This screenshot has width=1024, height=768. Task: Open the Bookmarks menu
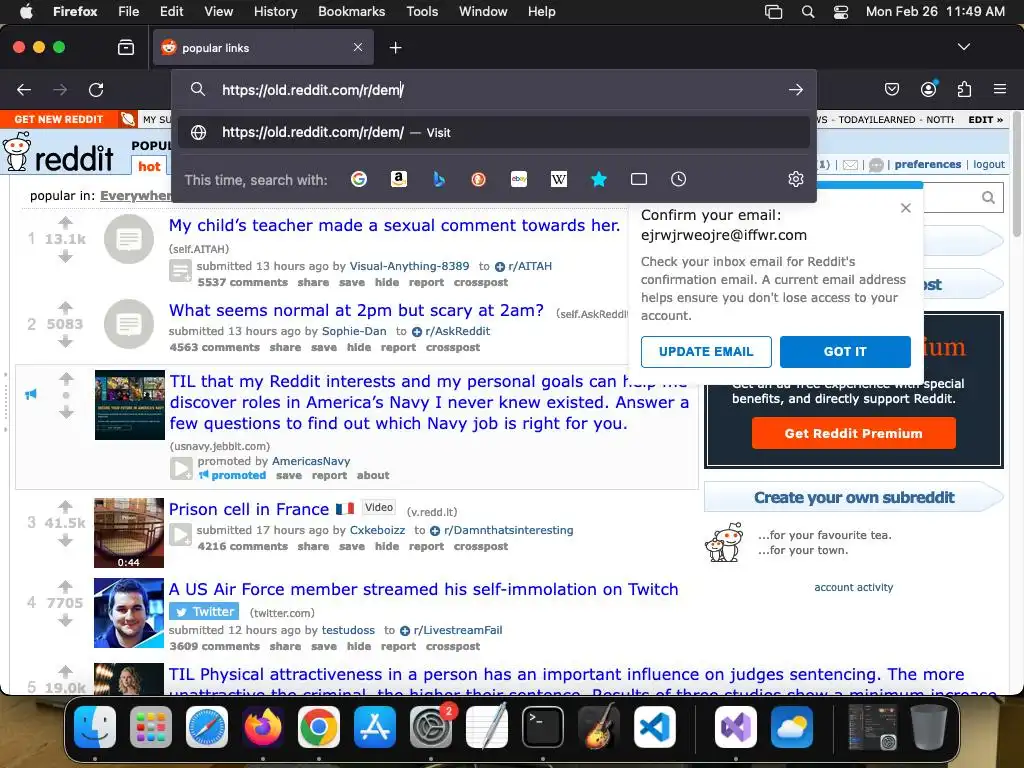351,12
